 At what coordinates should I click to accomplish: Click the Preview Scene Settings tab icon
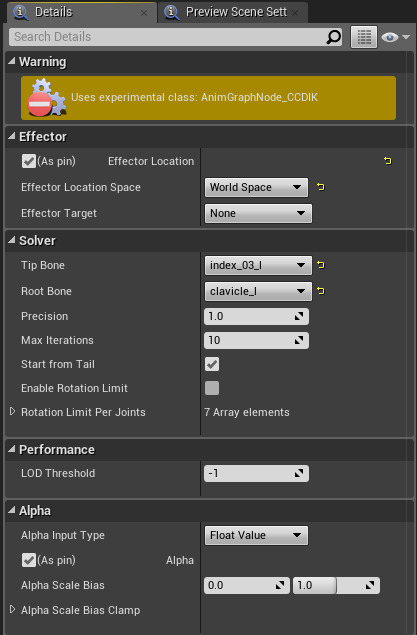pyautogui.click(x=172, y=12)
